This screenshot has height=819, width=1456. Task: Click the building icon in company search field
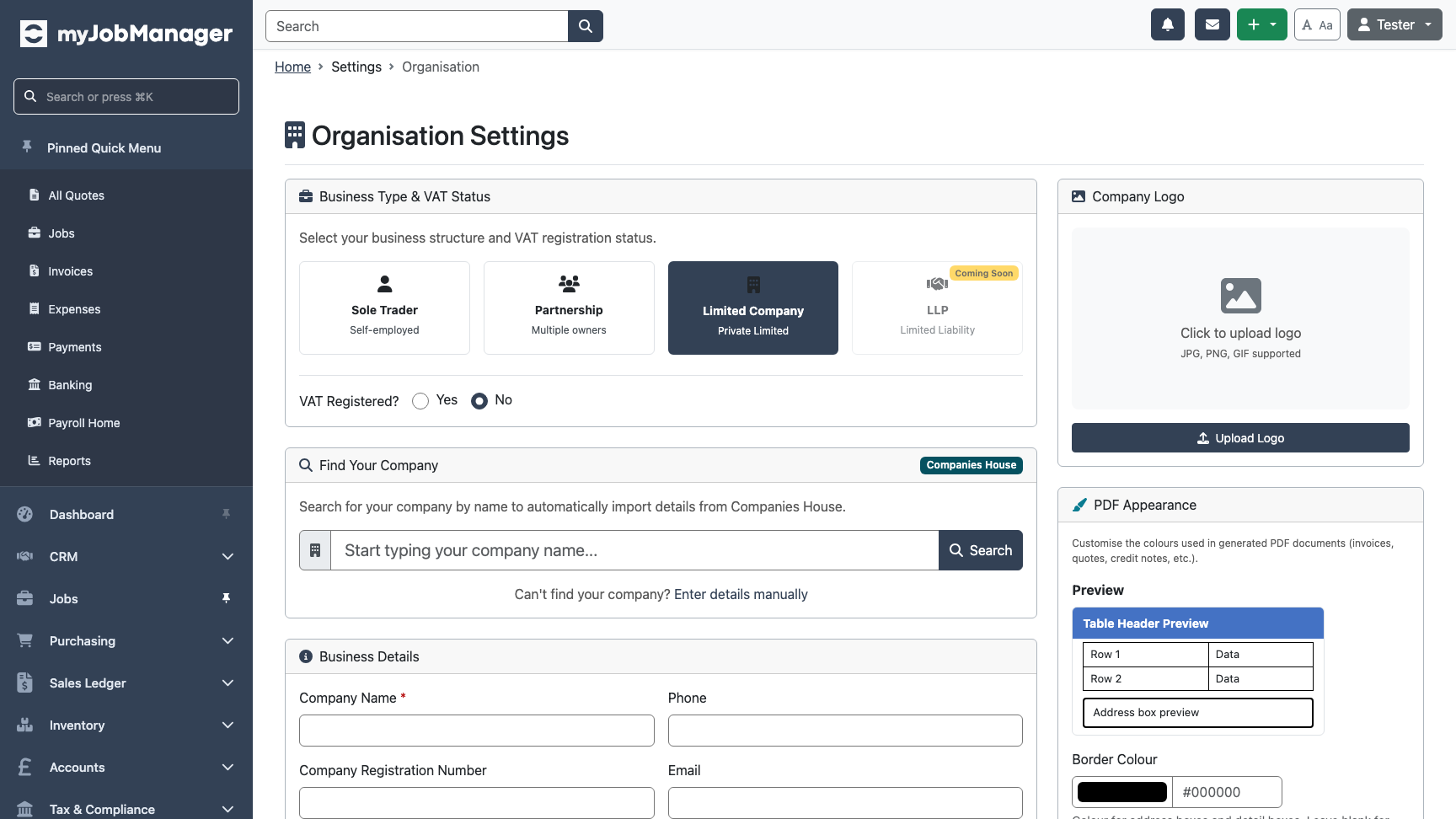(315, 550)
